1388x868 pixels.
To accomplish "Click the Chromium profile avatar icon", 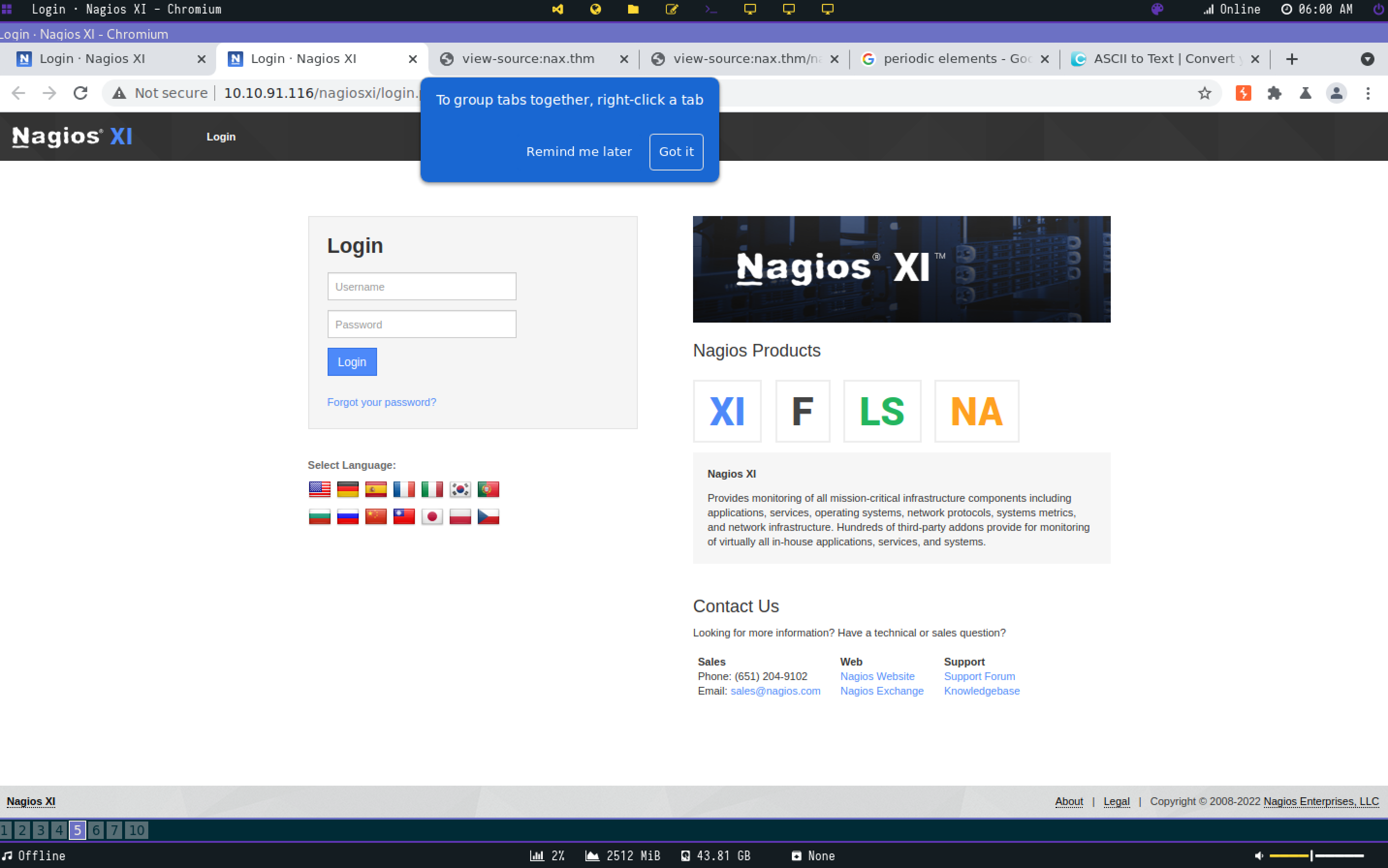I will 1336,93.
